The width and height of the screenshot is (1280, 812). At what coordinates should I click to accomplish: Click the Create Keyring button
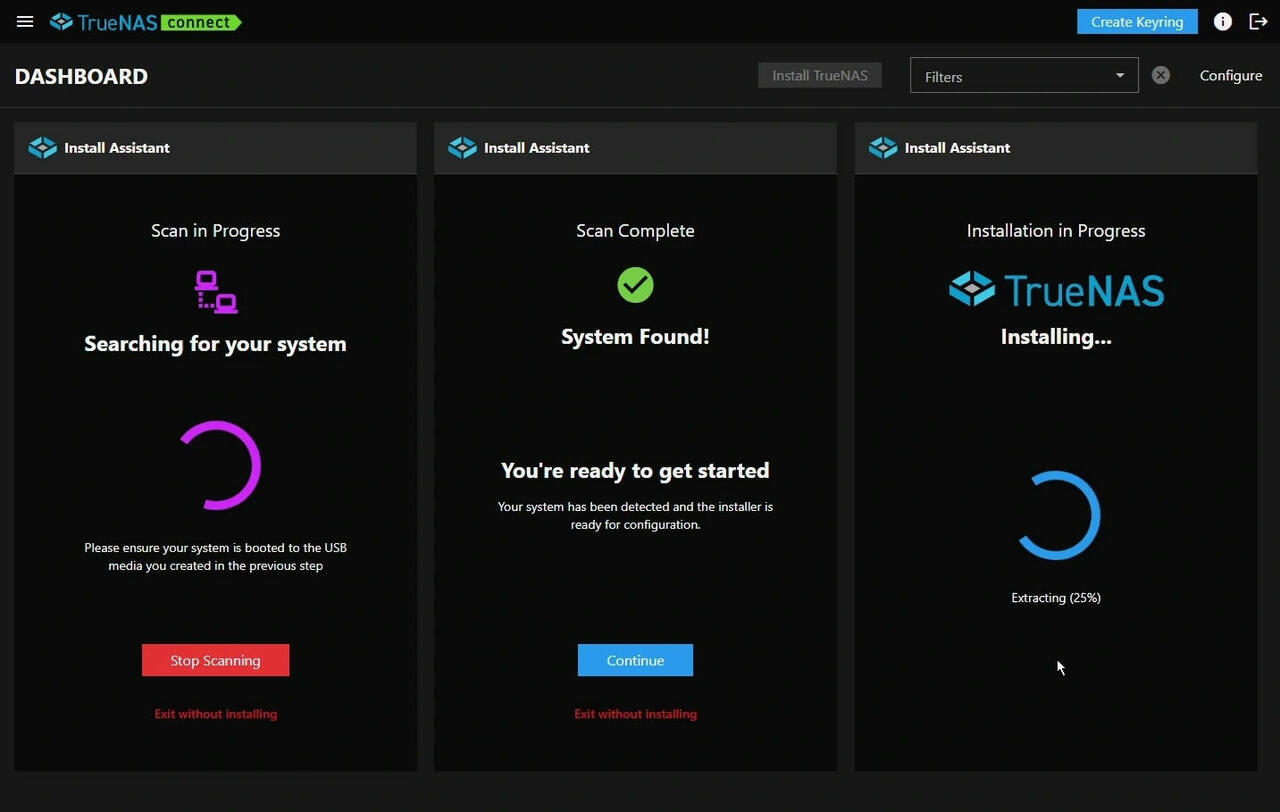point(1137,21)
